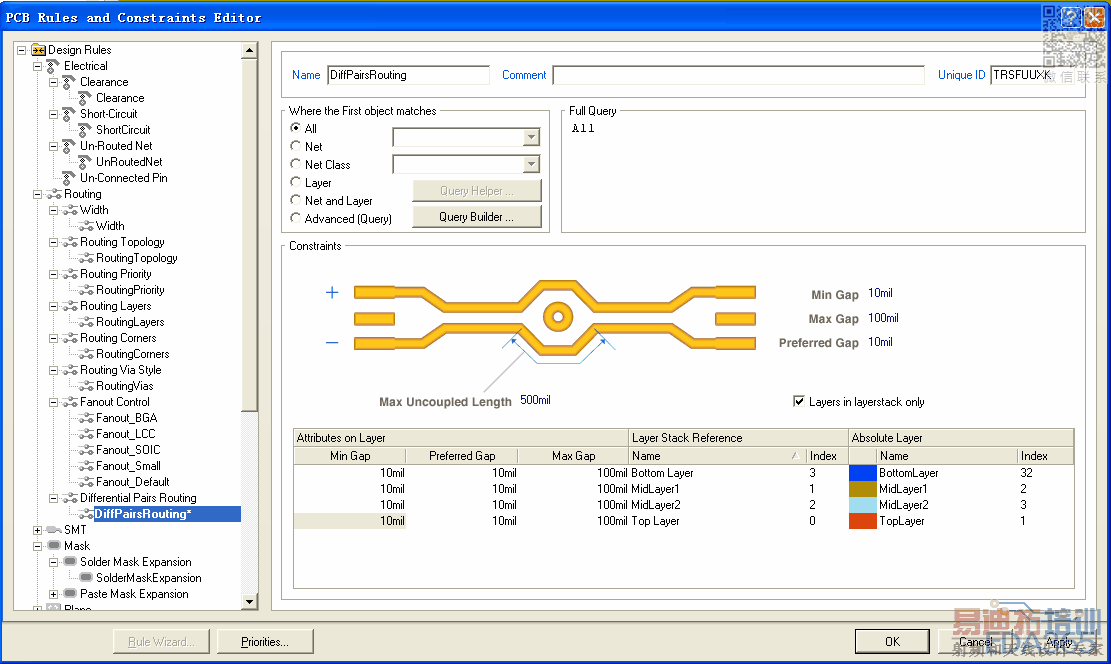Screen dimensions: 1111x664
Task: Collapse the Fanout Control tree node
Action: 54,402
